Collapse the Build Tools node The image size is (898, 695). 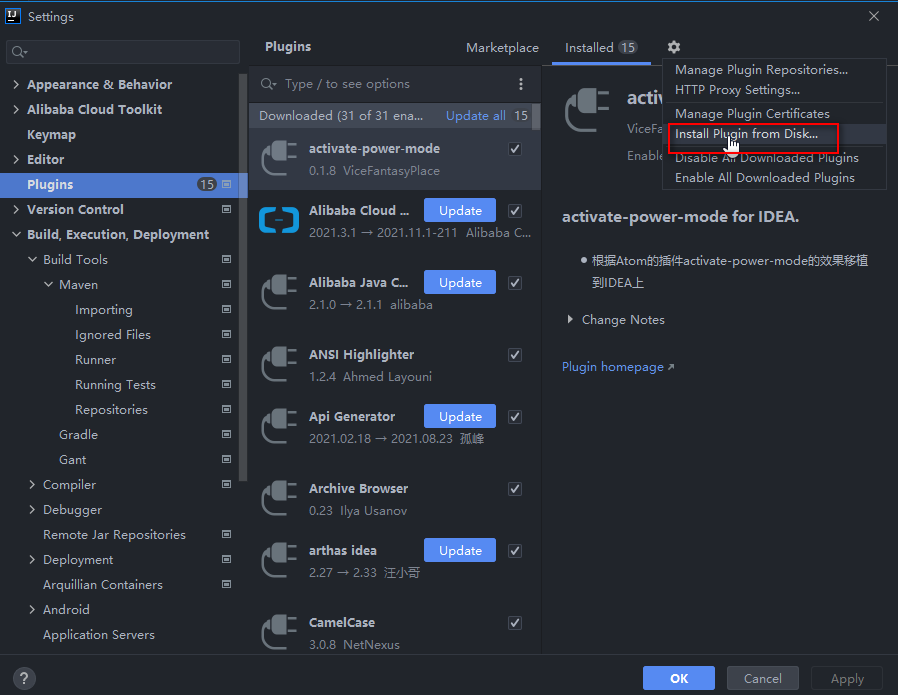pos(32,259)
